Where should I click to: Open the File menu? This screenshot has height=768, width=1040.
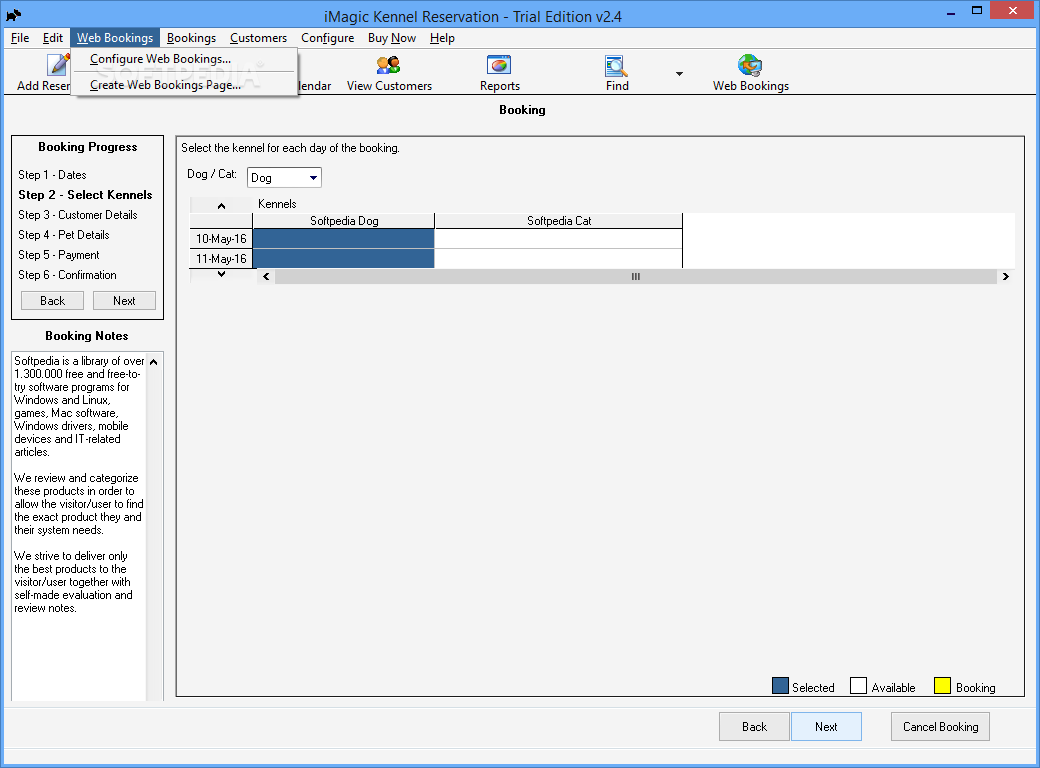pos(20,38)
